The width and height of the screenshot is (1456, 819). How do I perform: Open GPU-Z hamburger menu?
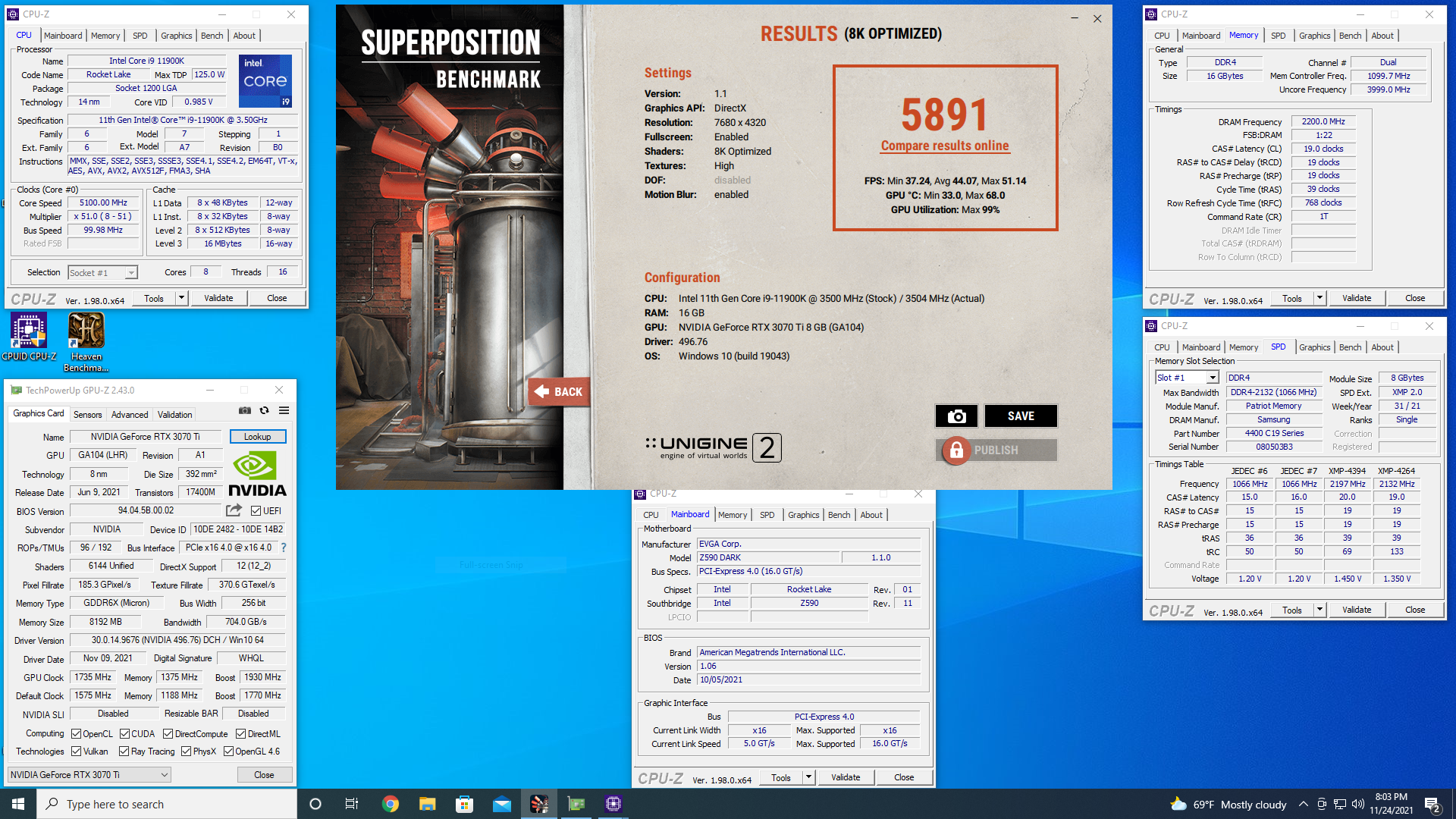[x=284, y=410]
